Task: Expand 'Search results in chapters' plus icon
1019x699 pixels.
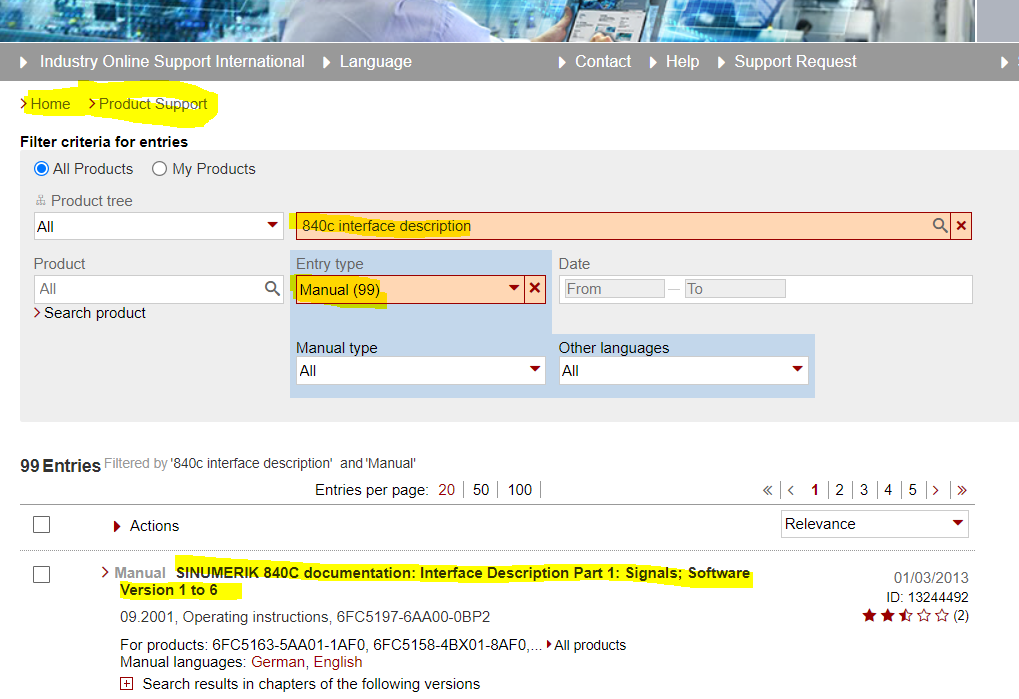Action: [x=127, y=683]
